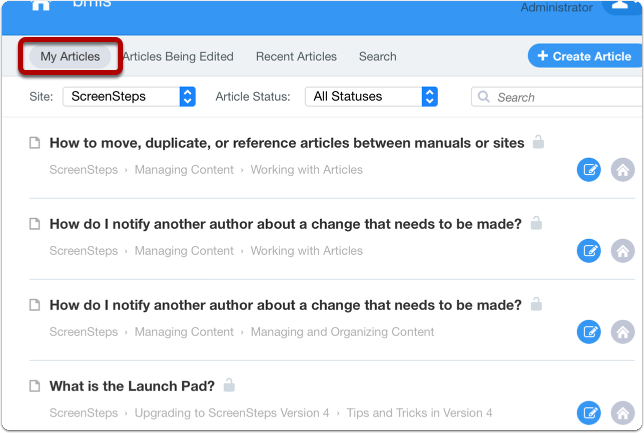
Task: Click edit icon for the Managing and Organizing Content article
Action: coord(589,332)
